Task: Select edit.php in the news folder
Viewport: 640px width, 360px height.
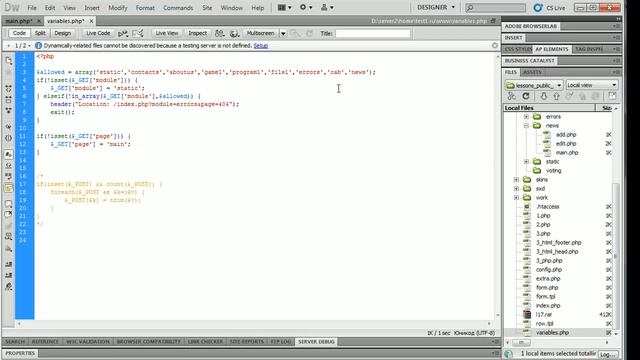Action: (x=566, y=144)
